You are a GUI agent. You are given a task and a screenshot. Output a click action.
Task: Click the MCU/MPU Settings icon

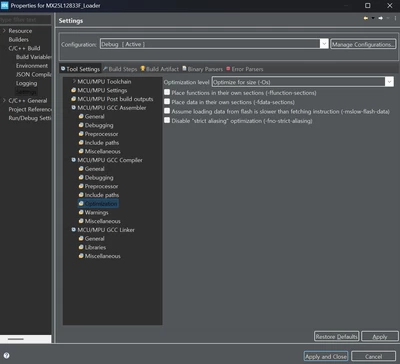(74, 90)
